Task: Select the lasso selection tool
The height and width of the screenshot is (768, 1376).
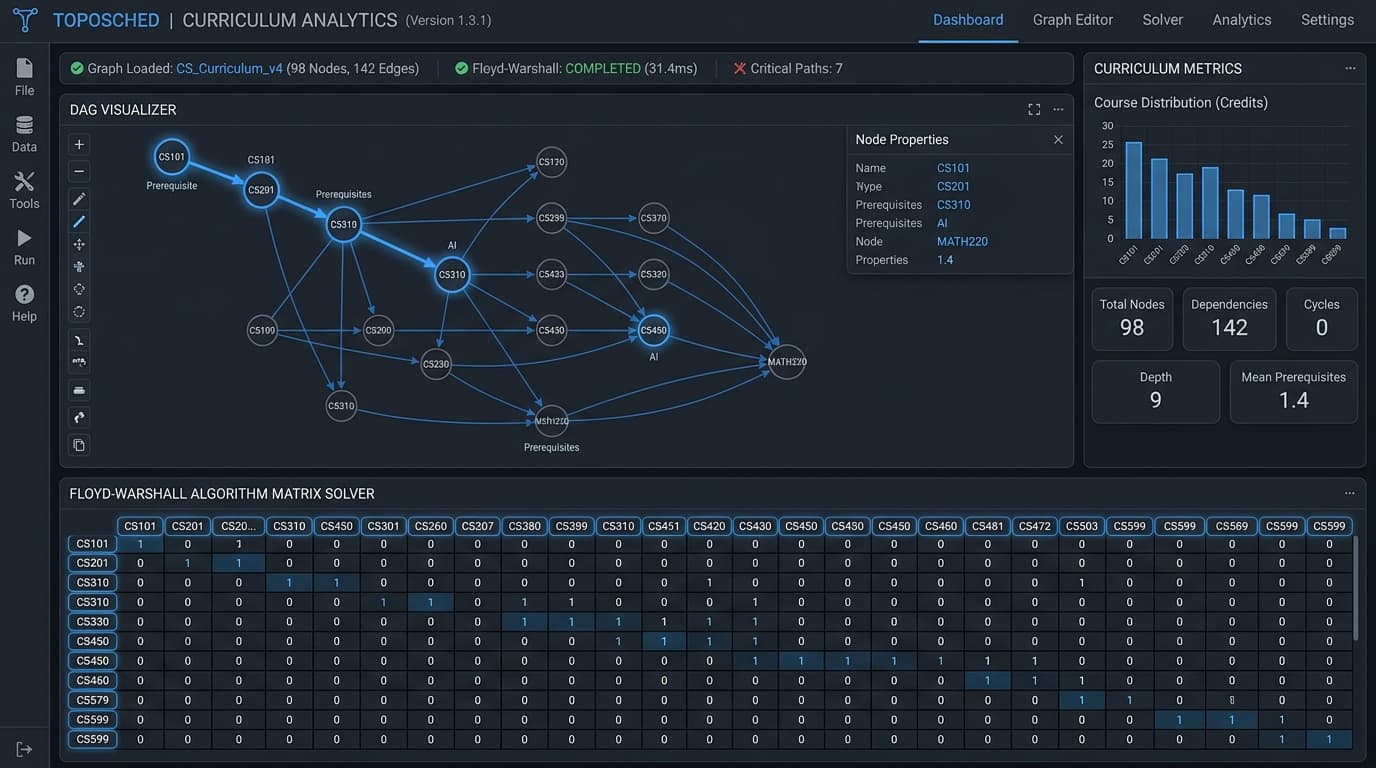Action: click(x=79, y=289)
